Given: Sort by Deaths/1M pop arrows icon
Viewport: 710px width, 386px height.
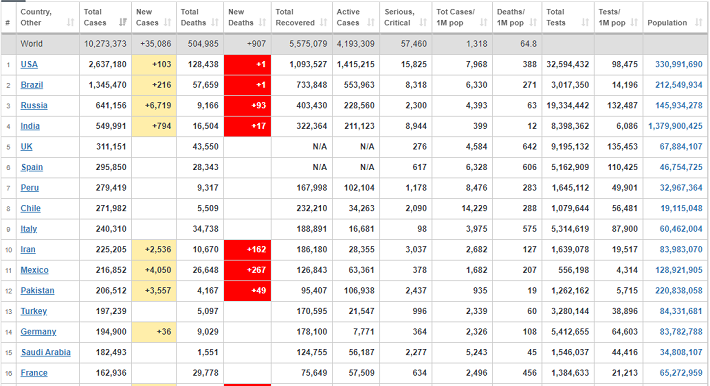Looking at the screenshot, I should [x=533, y=22].
